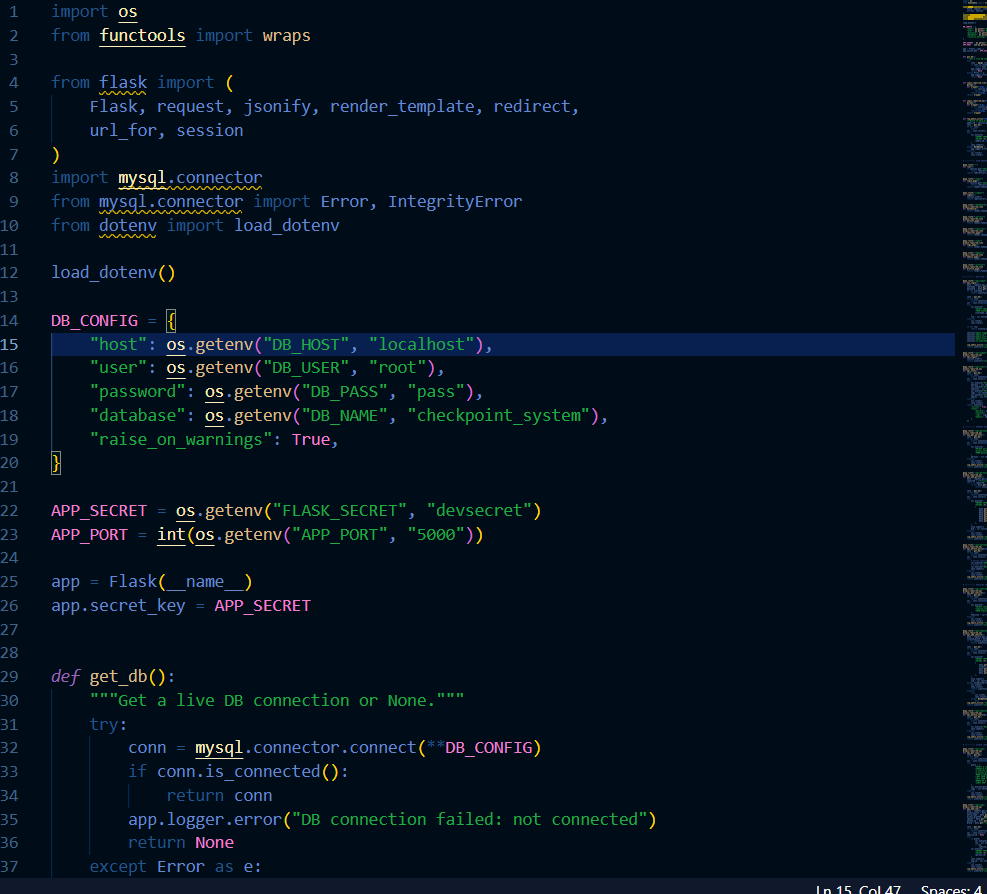This screenshot has width=987, height=894.
Task: Click "jsonify" in the flask import list
Action: (277, 106)
